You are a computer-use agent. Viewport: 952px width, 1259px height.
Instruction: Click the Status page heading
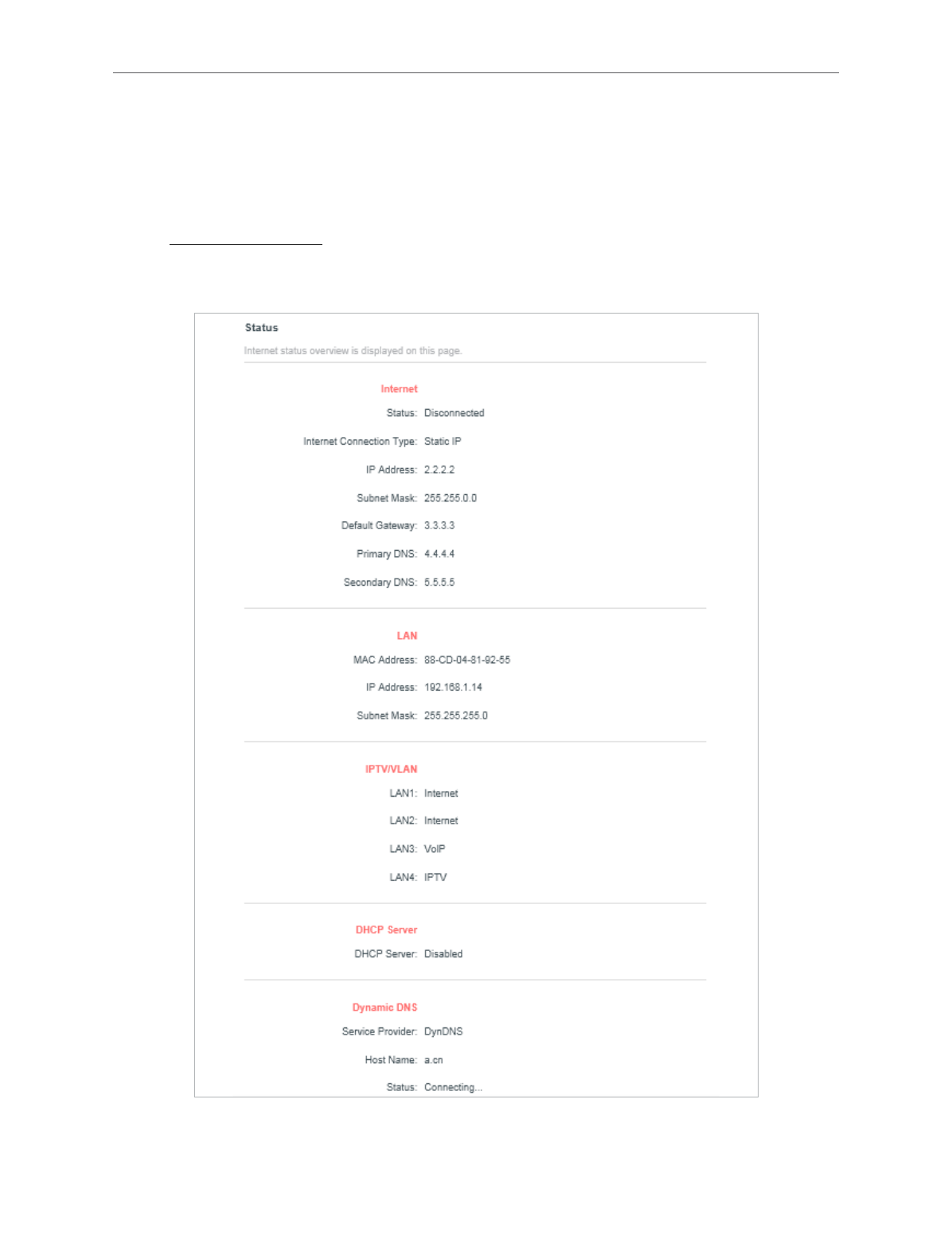pyautogui.click(x=261, y=328)
